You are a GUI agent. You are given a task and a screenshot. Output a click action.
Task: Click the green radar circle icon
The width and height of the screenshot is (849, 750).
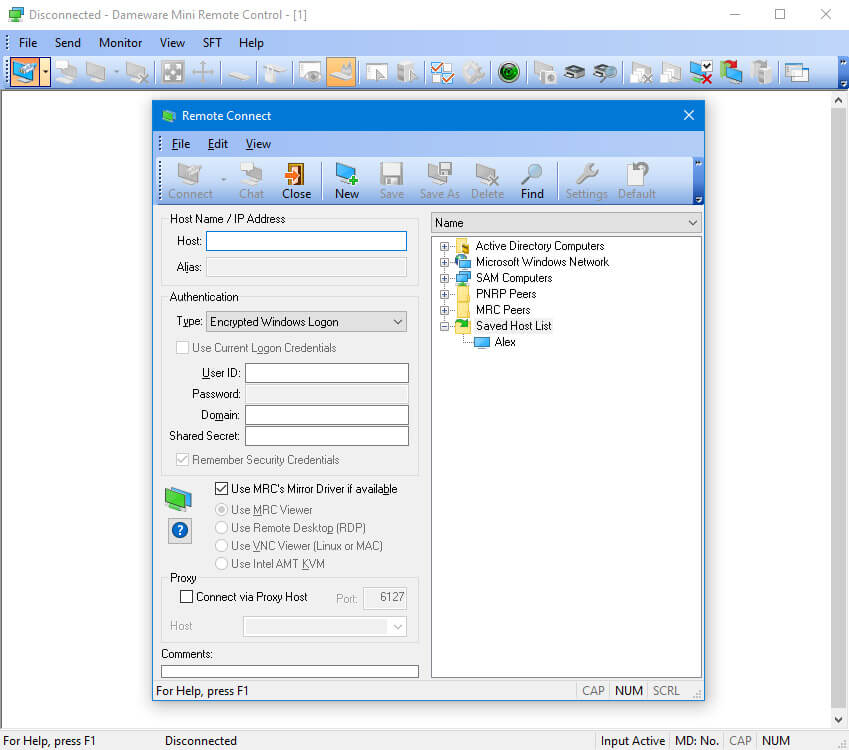(x=508, y=72)
